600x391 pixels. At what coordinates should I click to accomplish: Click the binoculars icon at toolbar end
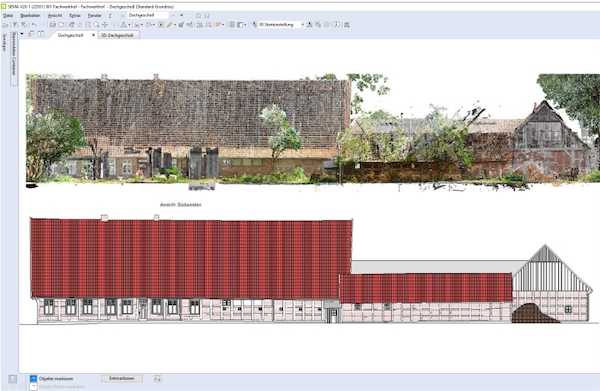click(347, 24)
